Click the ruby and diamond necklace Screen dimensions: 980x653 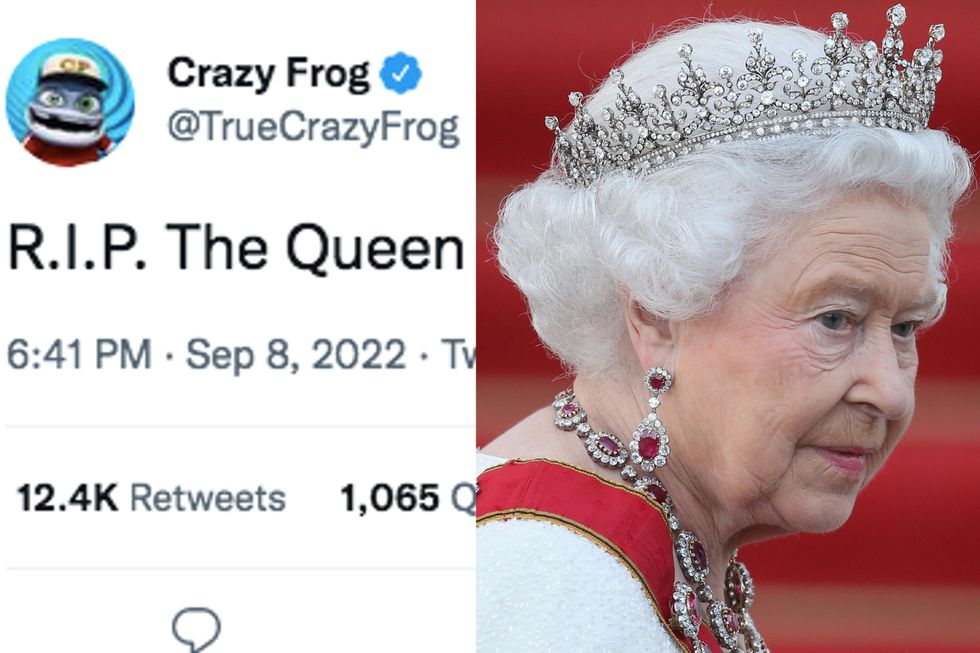(690, 540)
